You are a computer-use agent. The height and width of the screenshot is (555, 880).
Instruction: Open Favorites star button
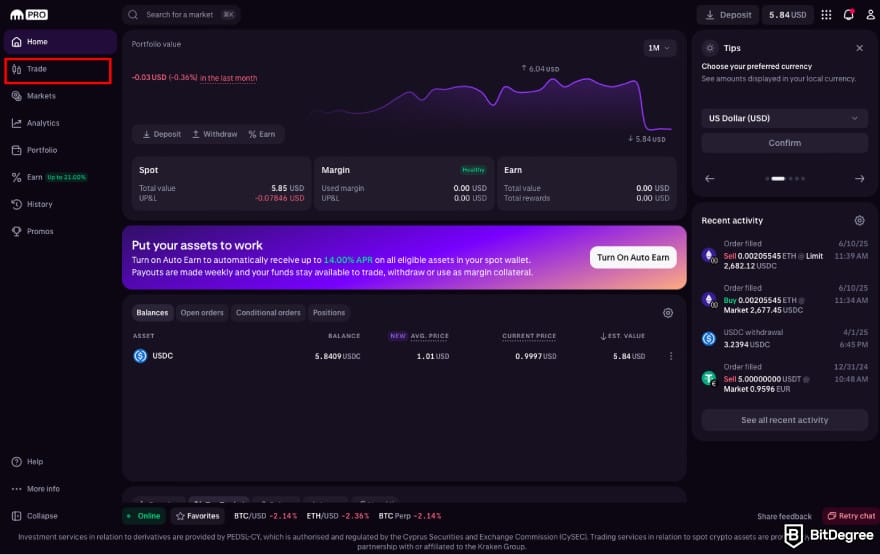click(x=198, y=516)
